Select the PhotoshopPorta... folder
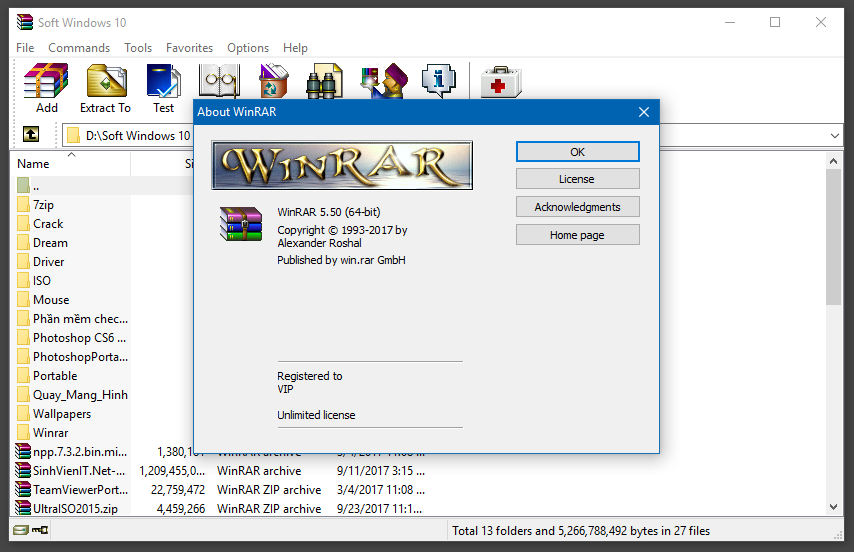The image size is (854, 552). (x=80, y=357)
